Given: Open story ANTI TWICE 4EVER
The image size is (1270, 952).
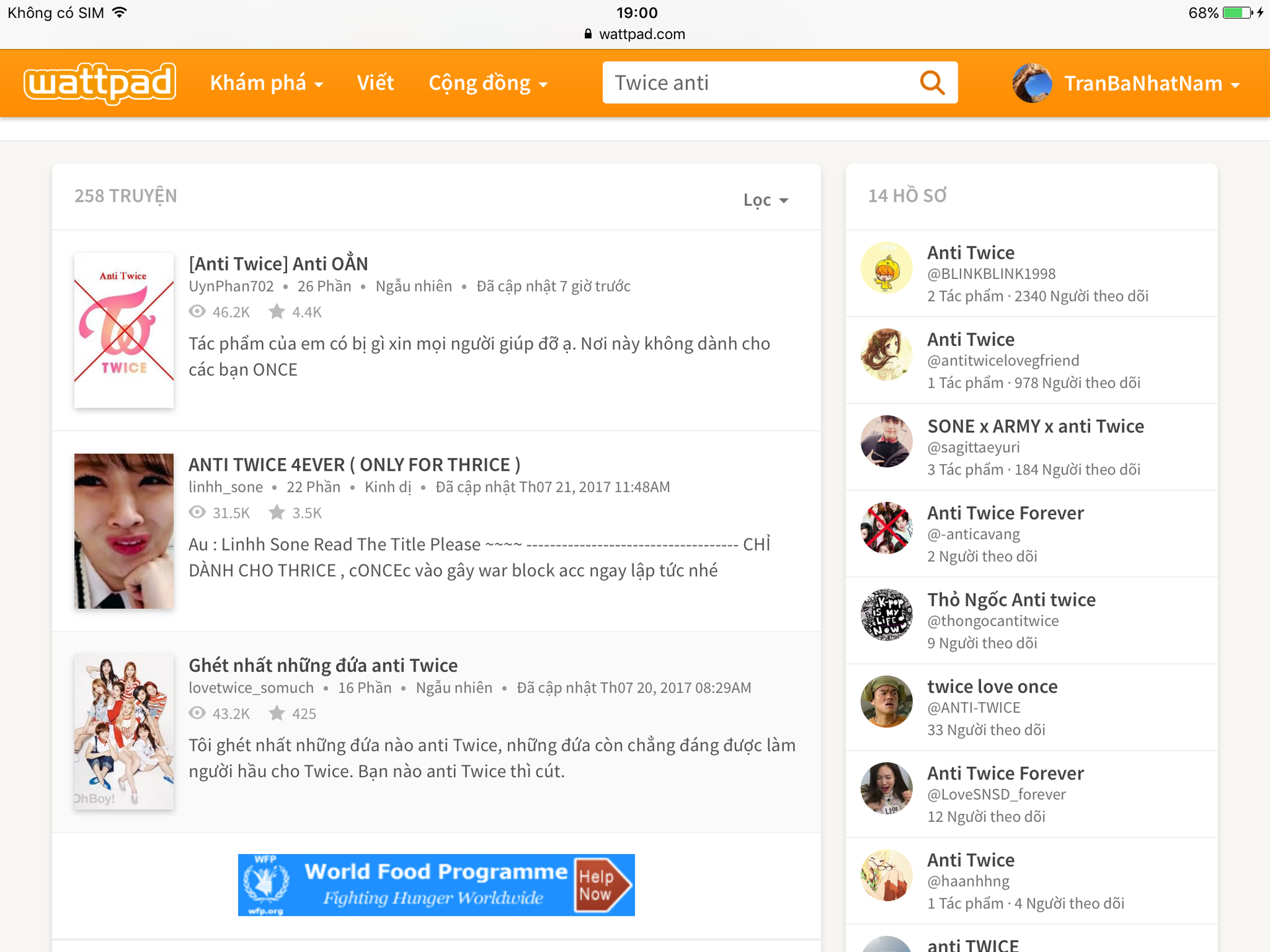Looking at the screenshot, I should 355,464.
